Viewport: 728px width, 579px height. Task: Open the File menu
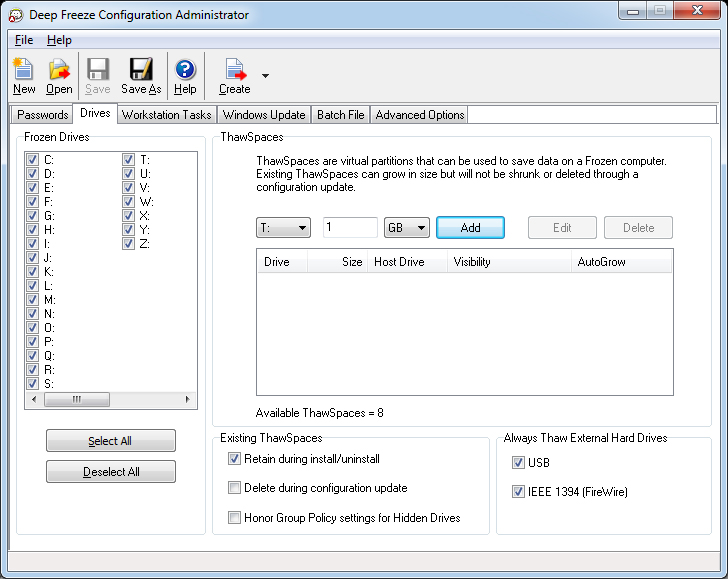(24, 40)
